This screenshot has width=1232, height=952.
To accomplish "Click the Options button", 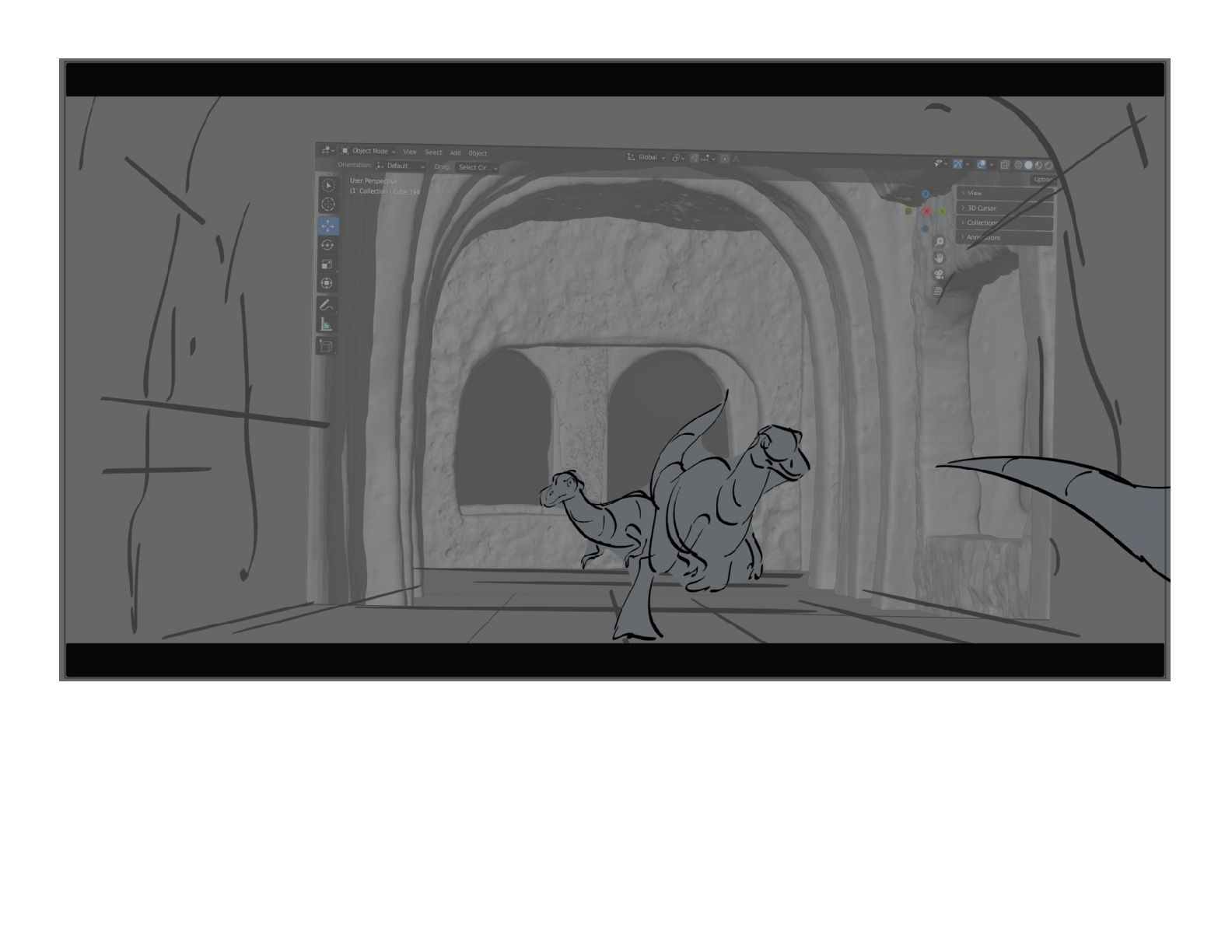I will pos(1043,180).
